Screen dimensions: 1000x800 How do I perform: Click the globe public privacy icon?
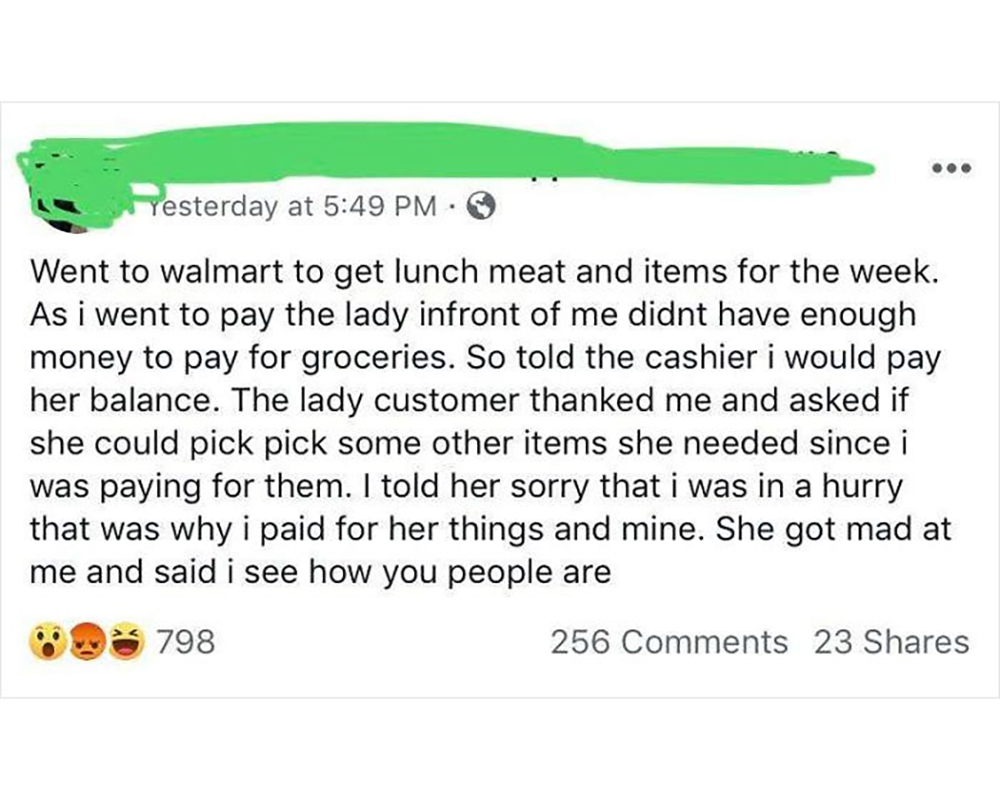point(483,207)
